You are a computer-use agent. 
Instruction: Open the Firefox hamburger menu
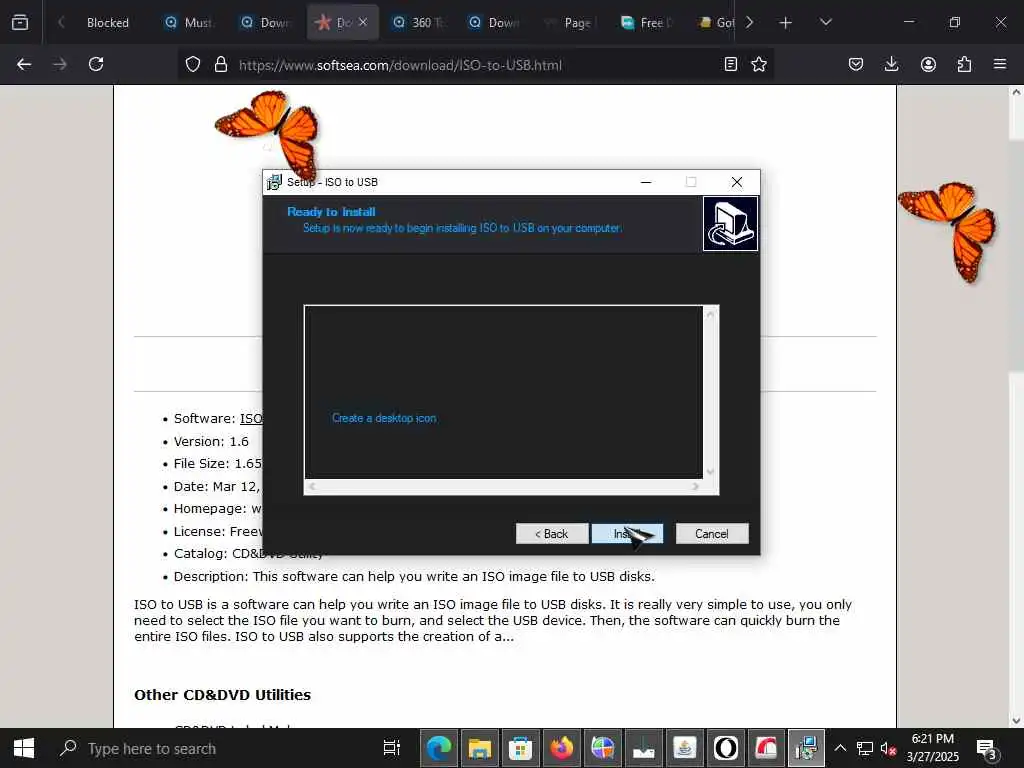pyautogui.click(x=1000, y=64)
